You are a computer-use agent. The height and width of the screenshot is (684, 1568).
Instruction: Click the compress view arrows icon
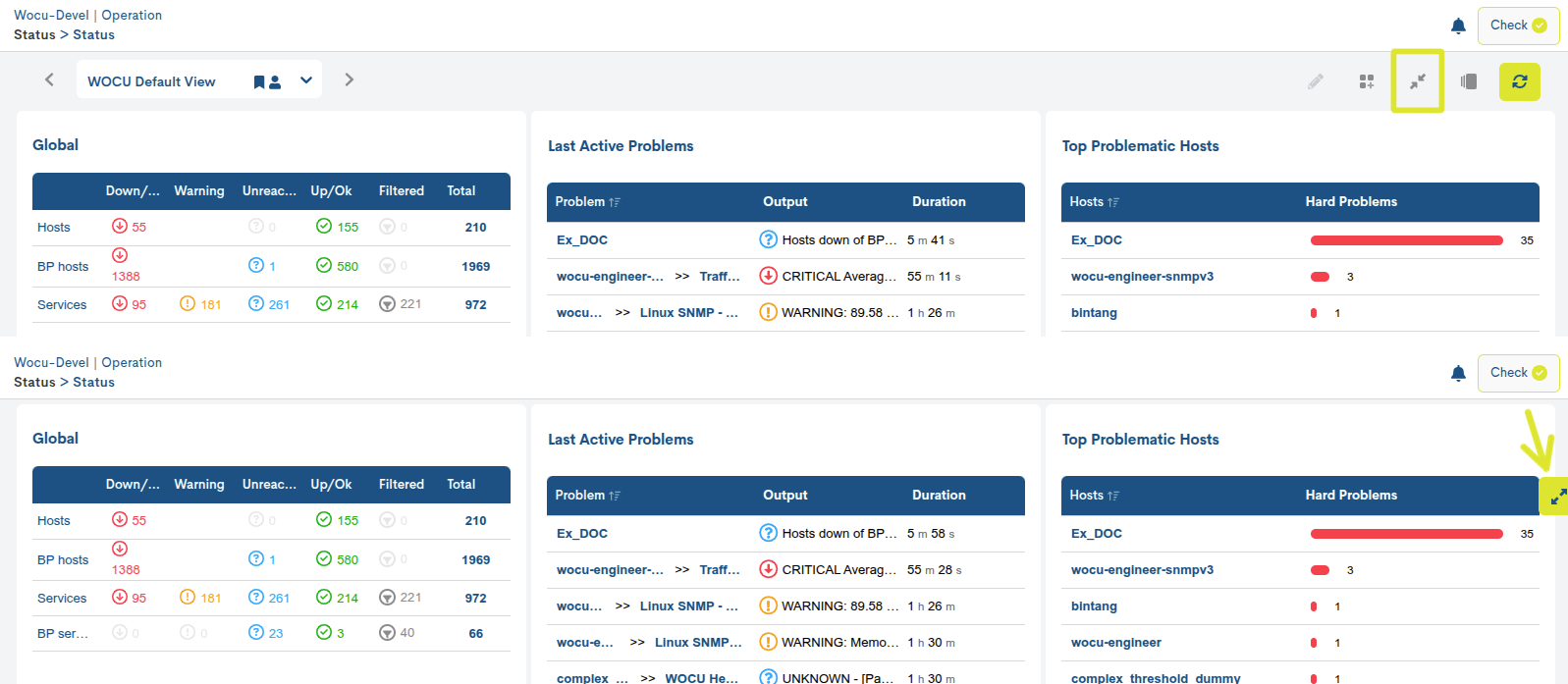click(x=1417, y=81)
